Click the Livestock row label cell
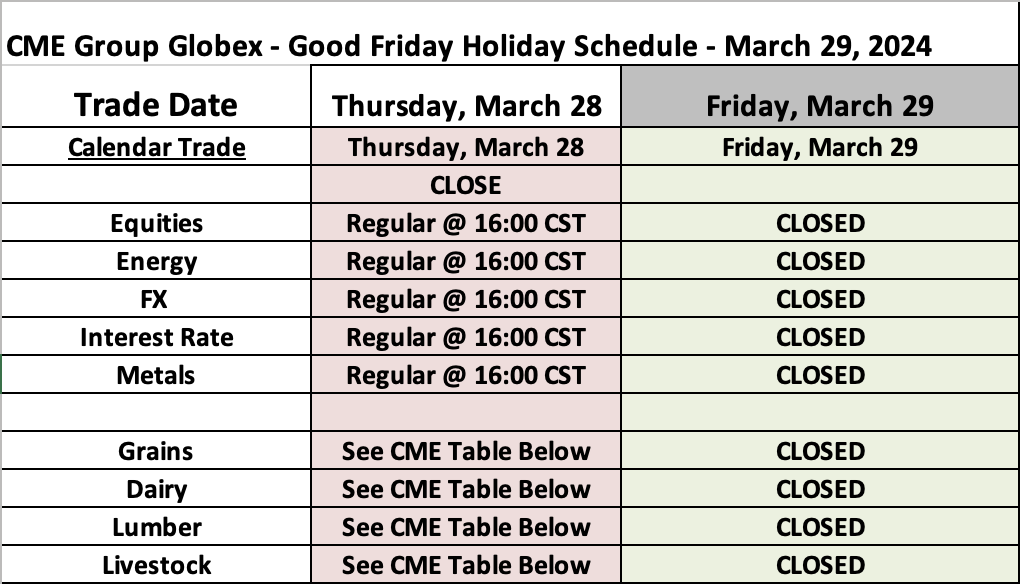The image size is (1020, 584). (156, 565)
